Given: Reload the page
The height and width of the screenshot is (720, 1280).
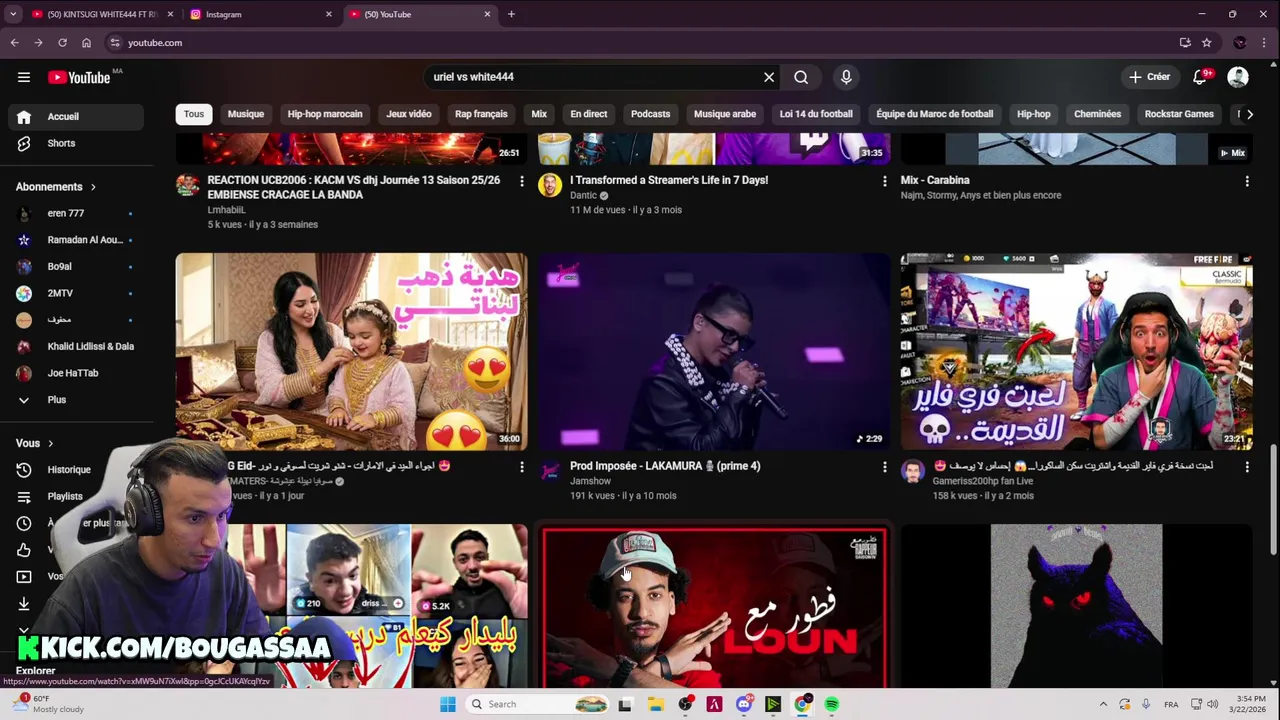Looking at the screenshot, I should click(x=62, y=43).
